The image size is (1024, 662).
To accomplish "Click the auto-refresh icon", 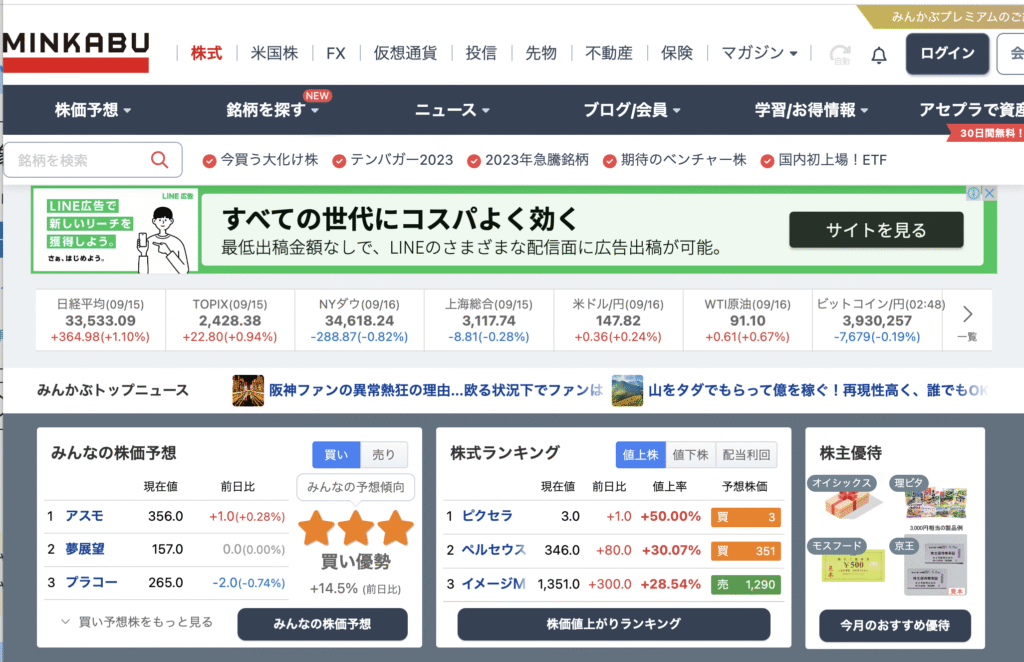I will click(840, 55).
